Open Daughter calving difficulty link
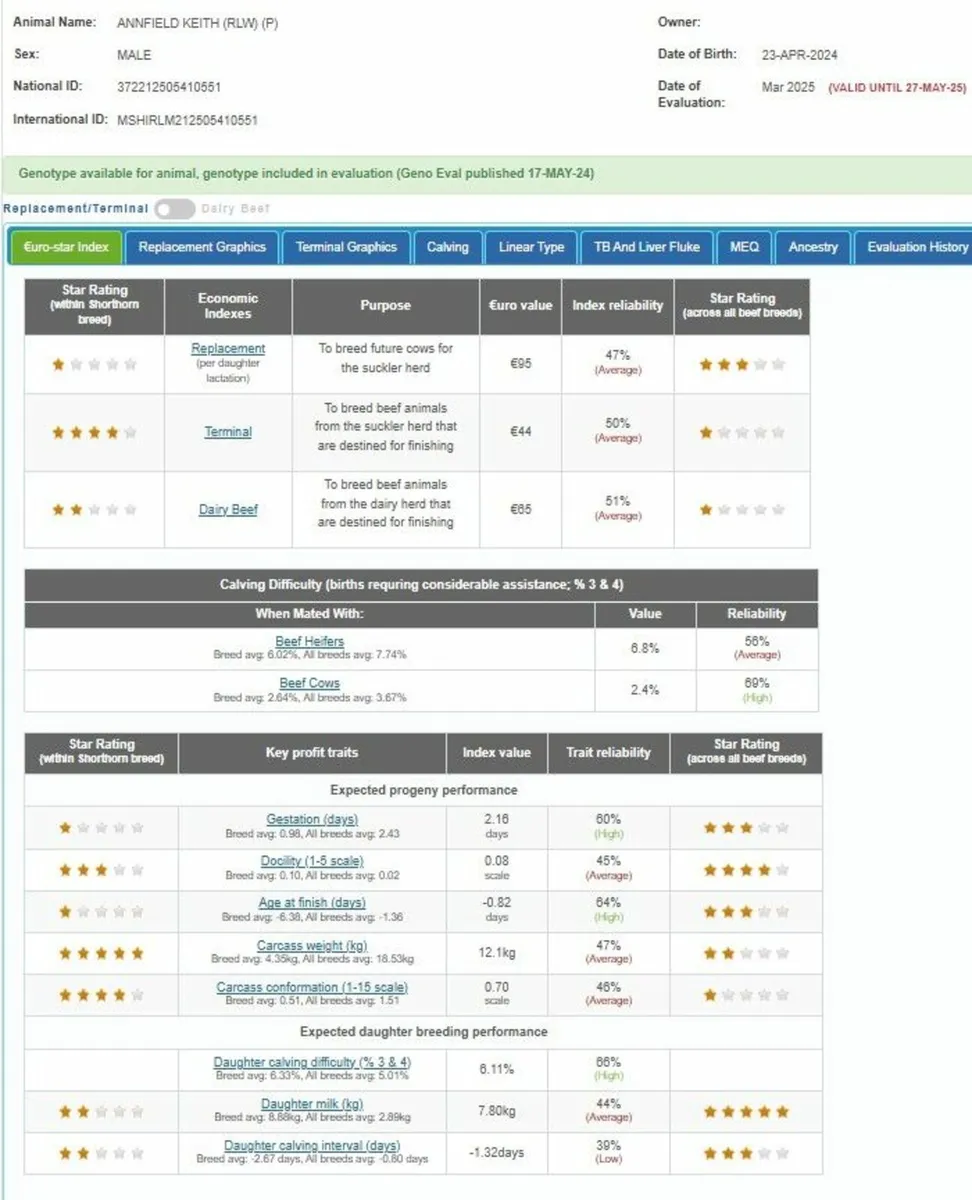The width and height of the screenshot is (972, 1200). (312, 1062)
